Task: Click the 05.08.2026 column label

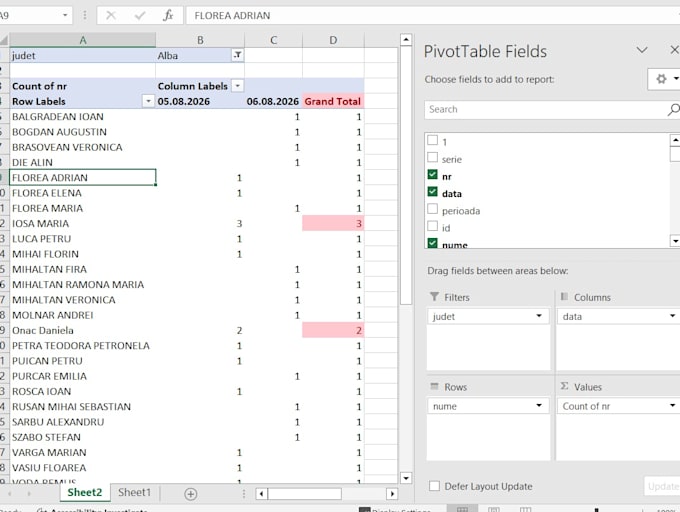Action: click(200, 101)
